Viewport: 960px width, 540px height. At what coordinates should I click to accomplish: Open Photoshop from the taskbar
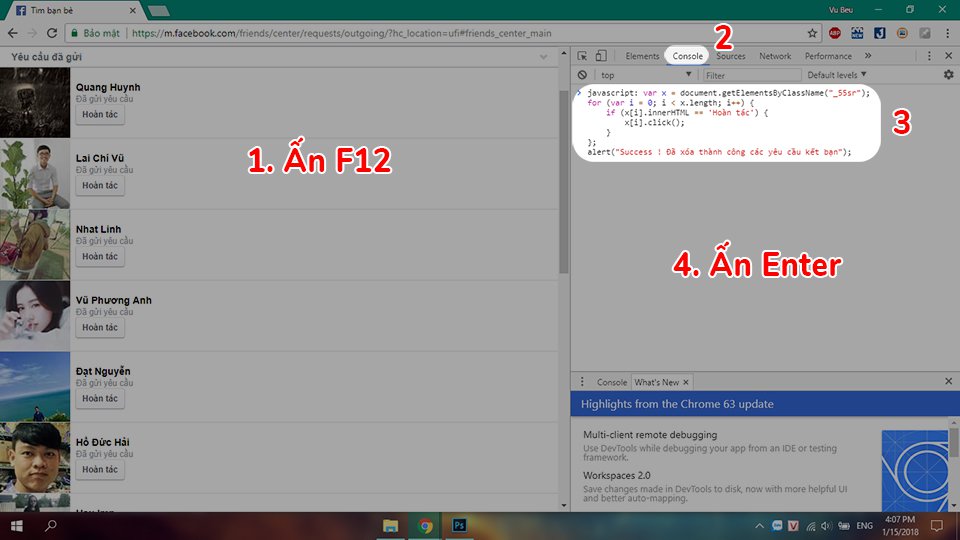click(459, 526)
